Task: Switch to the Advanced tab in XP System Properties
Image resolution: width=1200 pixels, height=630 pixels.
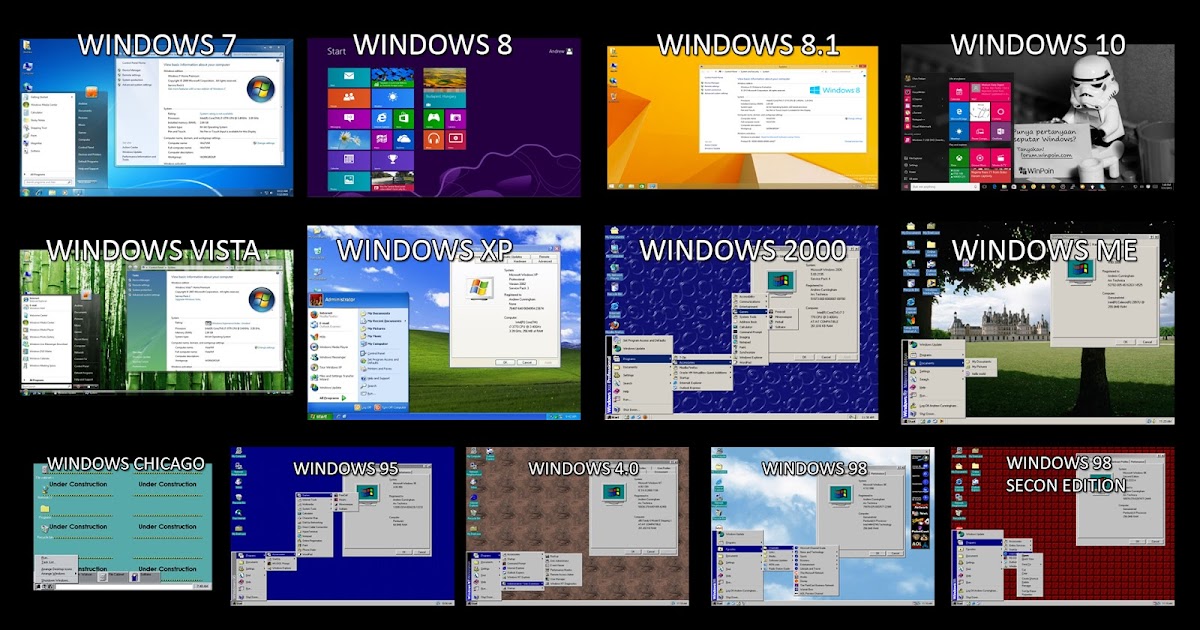Action: click(546, 260)
